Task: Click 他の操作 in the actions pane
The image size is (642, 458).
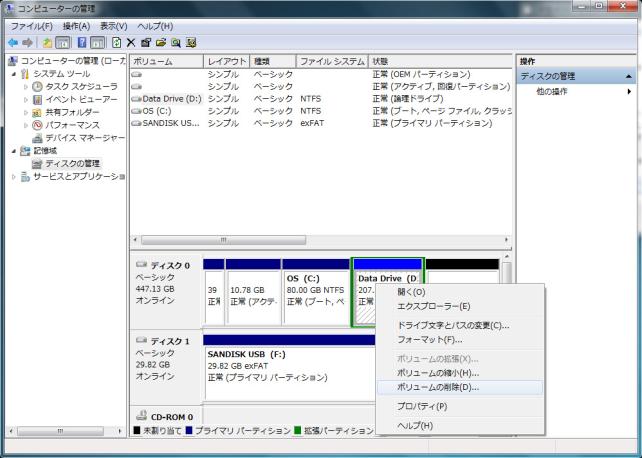Action: pyautogui.click(x=550, y=92)
